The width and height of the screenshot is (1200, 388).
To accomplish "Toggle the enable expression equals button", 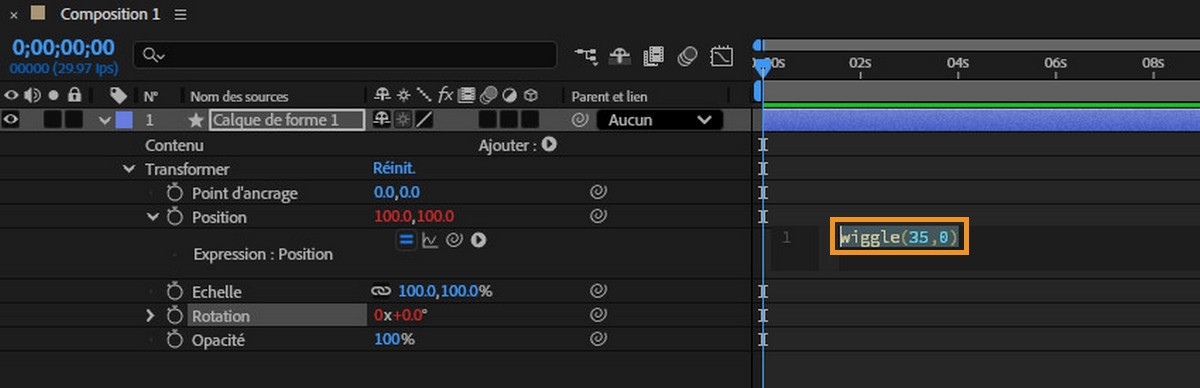I will pos(407,240).
